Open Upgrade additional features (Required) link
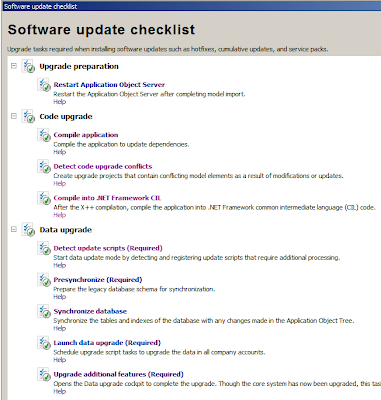381x400 pixels. pos(119,374)
